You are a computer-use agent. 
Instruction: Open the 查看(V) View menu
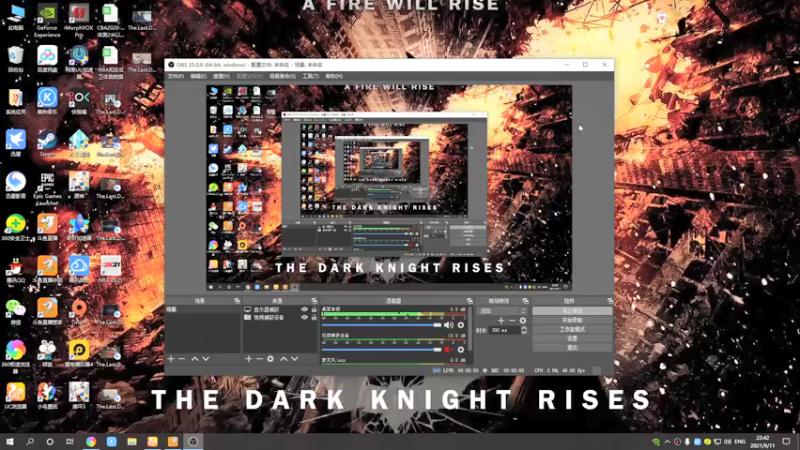coord(221,76)
